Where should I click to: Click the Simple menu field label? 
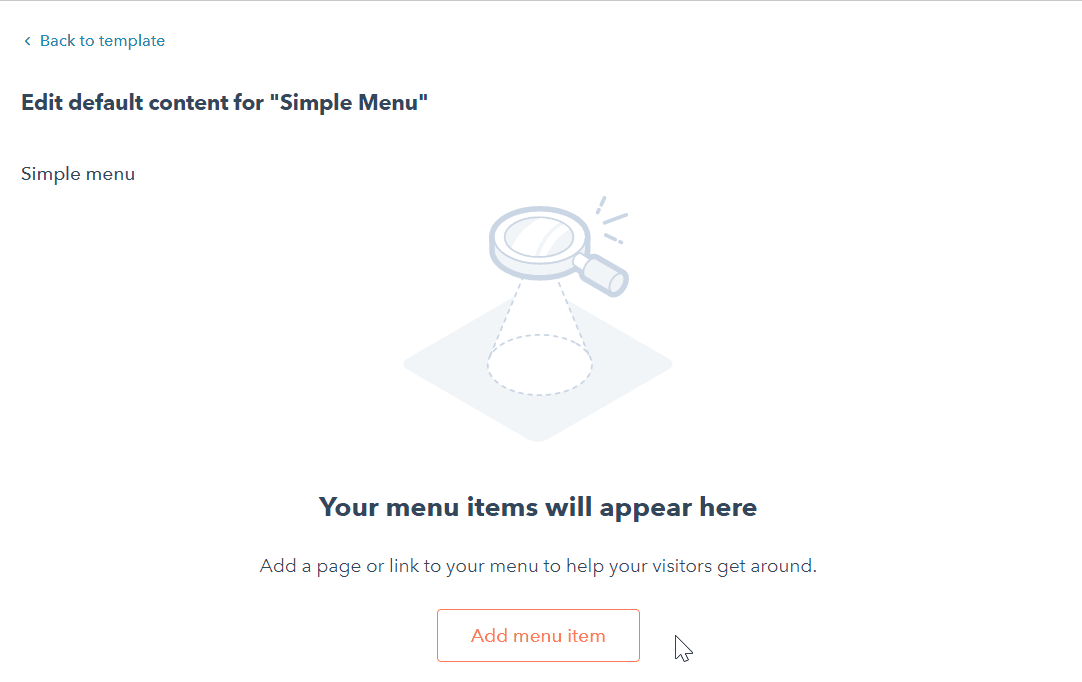coord(78,174)
